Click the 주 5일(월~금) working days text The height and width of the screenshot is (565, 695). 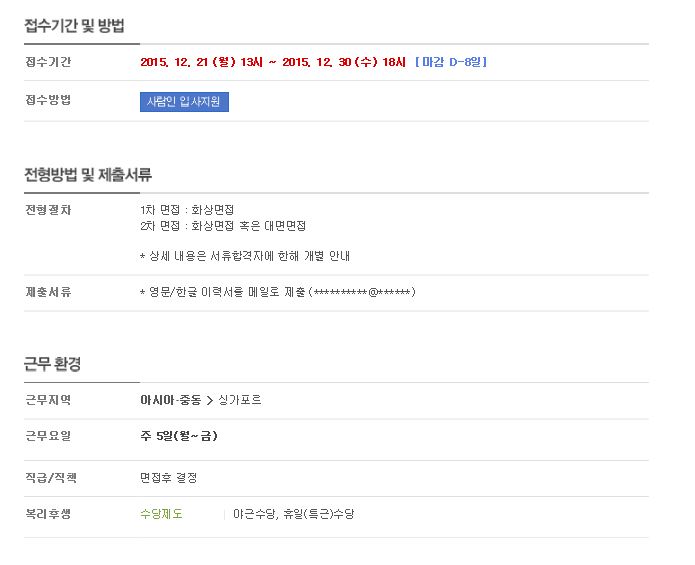coord(179,436)
